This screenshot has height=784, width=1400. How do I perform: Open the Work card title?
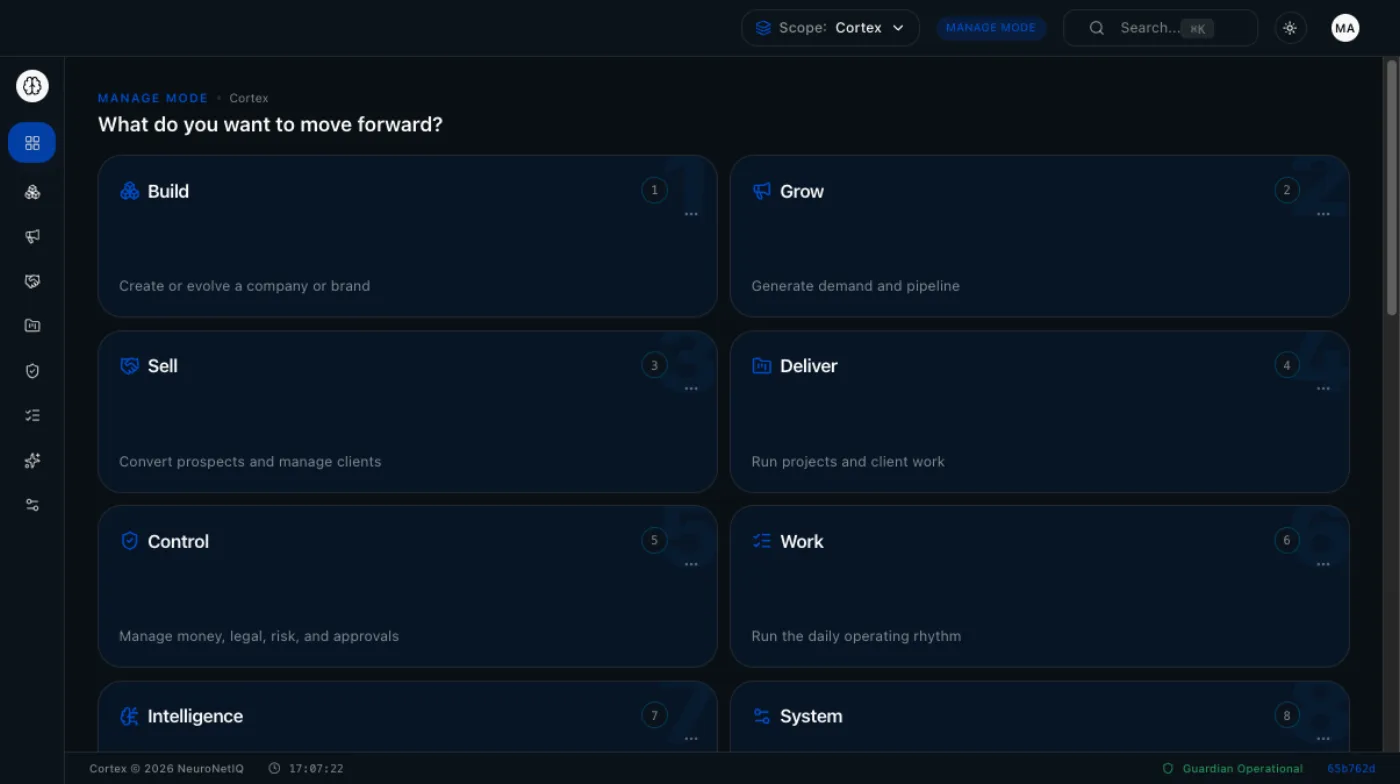(802, 541)
